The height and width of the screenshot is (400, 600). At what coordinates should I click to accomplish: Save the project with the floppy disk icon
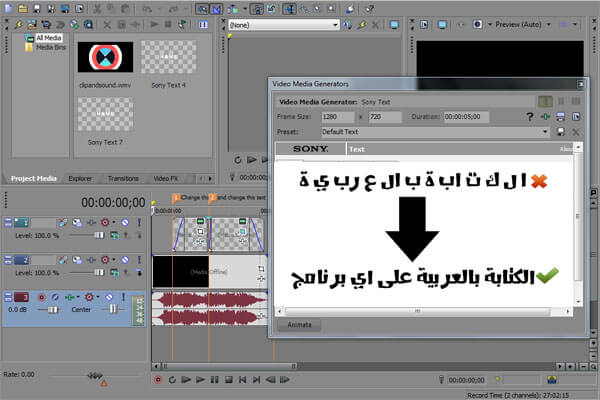pyautogui.click(x=37, y=8)
